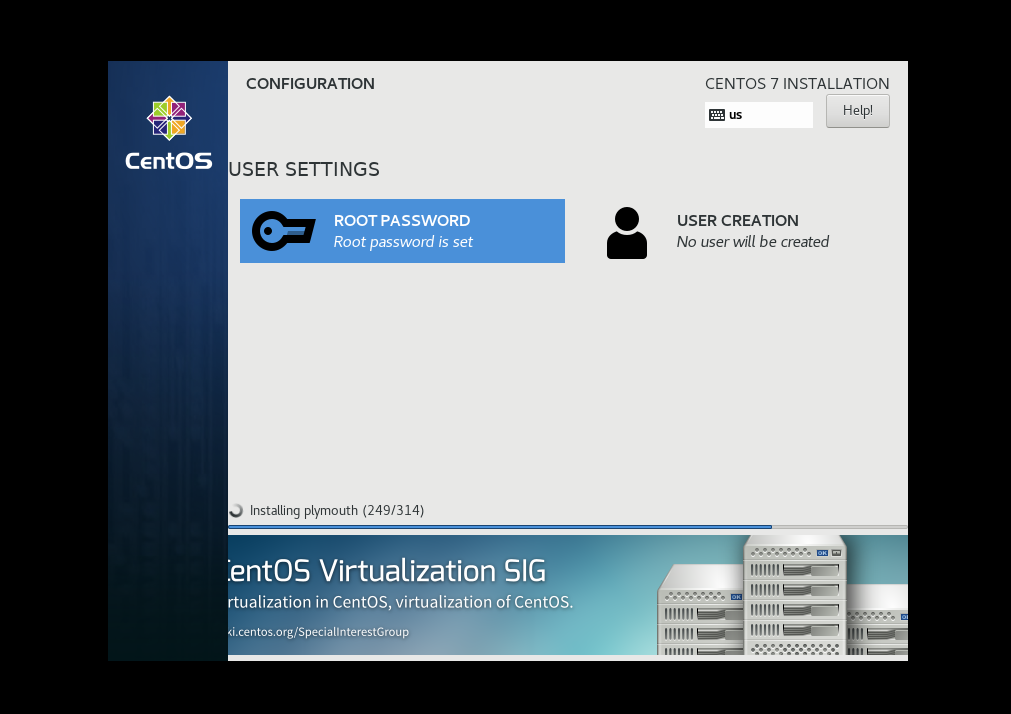
Task: Click the user creation person icon
Action: click(627, 233)
